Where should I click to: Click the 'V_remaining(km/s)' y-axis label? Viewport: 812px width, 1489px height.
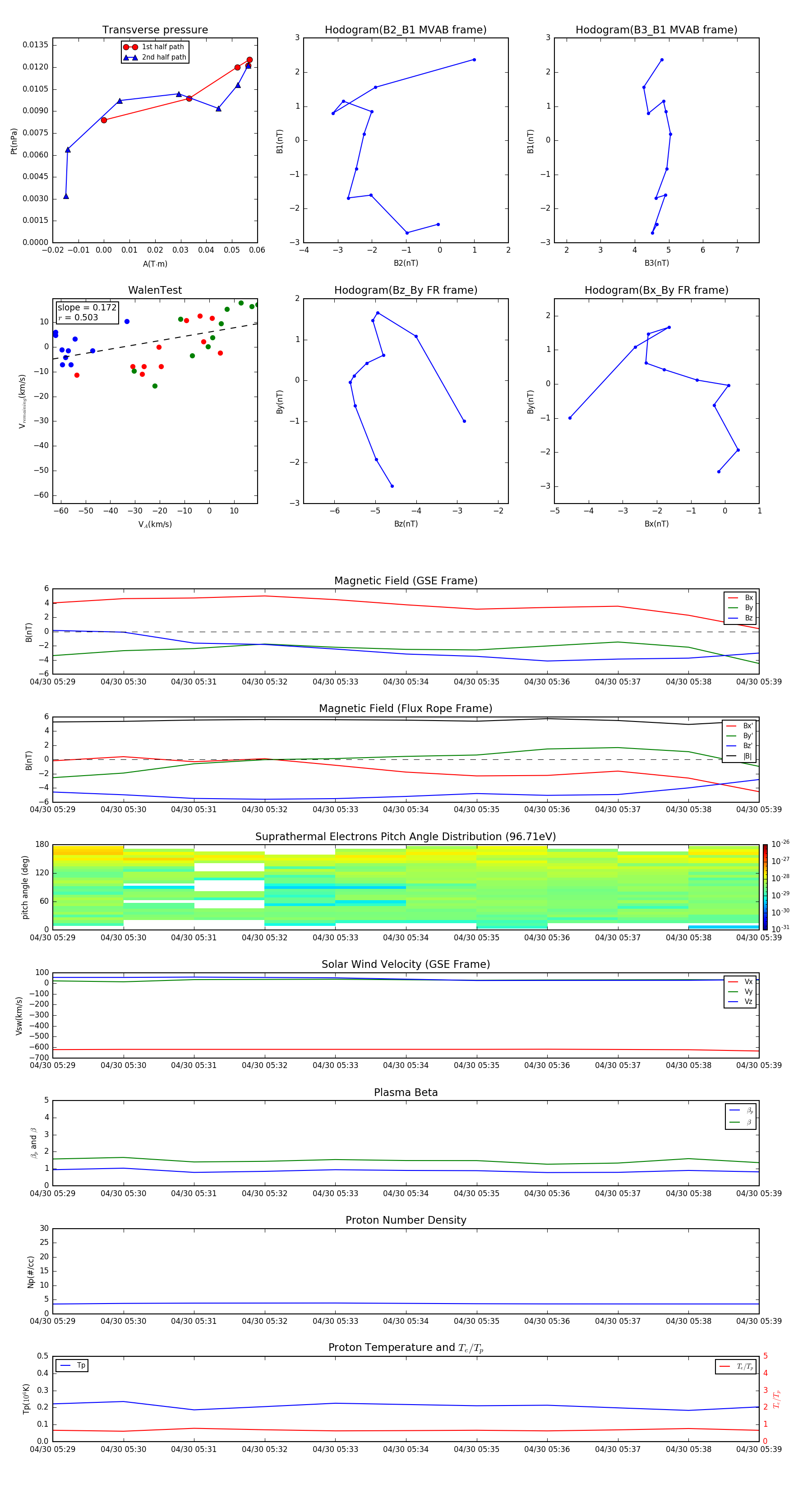(x=22, y=401)
